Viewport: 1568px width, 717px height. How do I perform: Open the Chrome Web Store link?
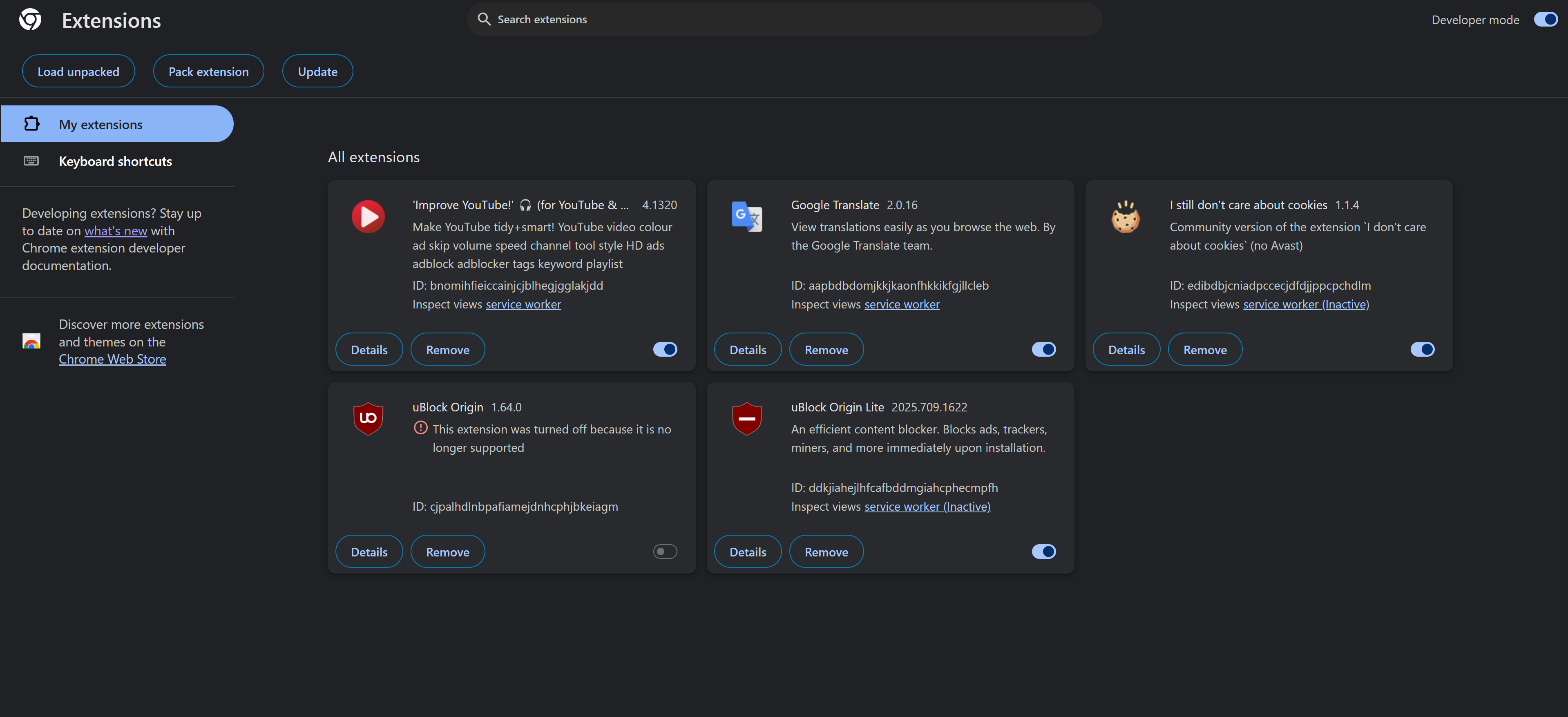click(112, 359)
